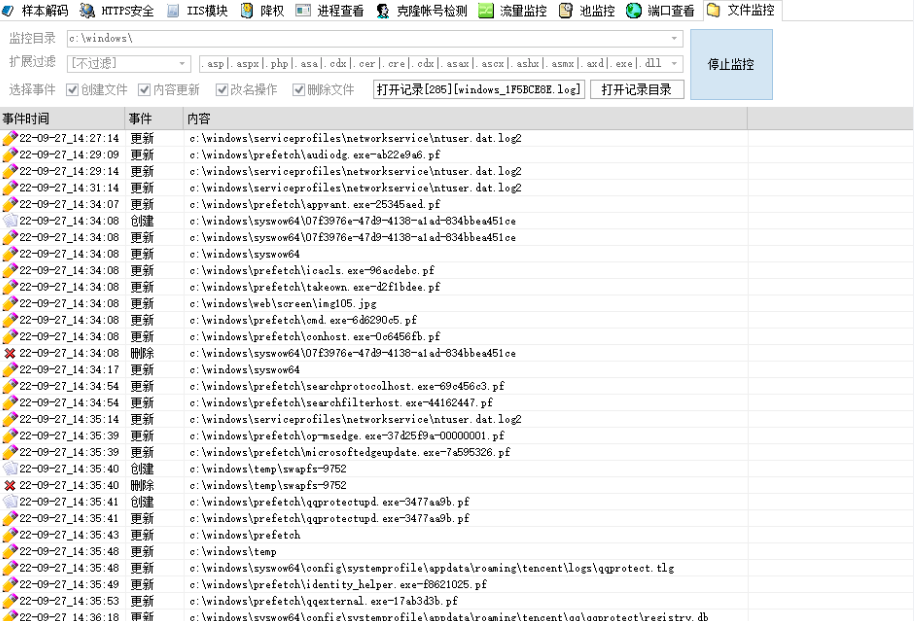The width and height of the screenshot is (914, 621).
Task: Open the 降权 privilege-lowering tool icon
Action: (x=260, y=12)
